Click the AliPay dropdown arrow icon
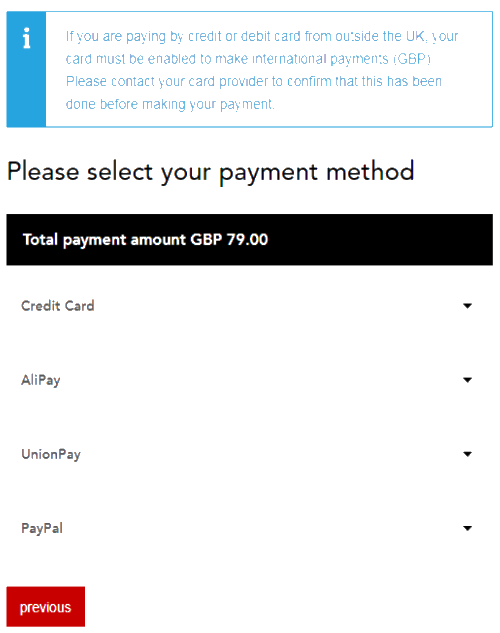This screenshot has height=633, width=500. [x=467, y=380]
